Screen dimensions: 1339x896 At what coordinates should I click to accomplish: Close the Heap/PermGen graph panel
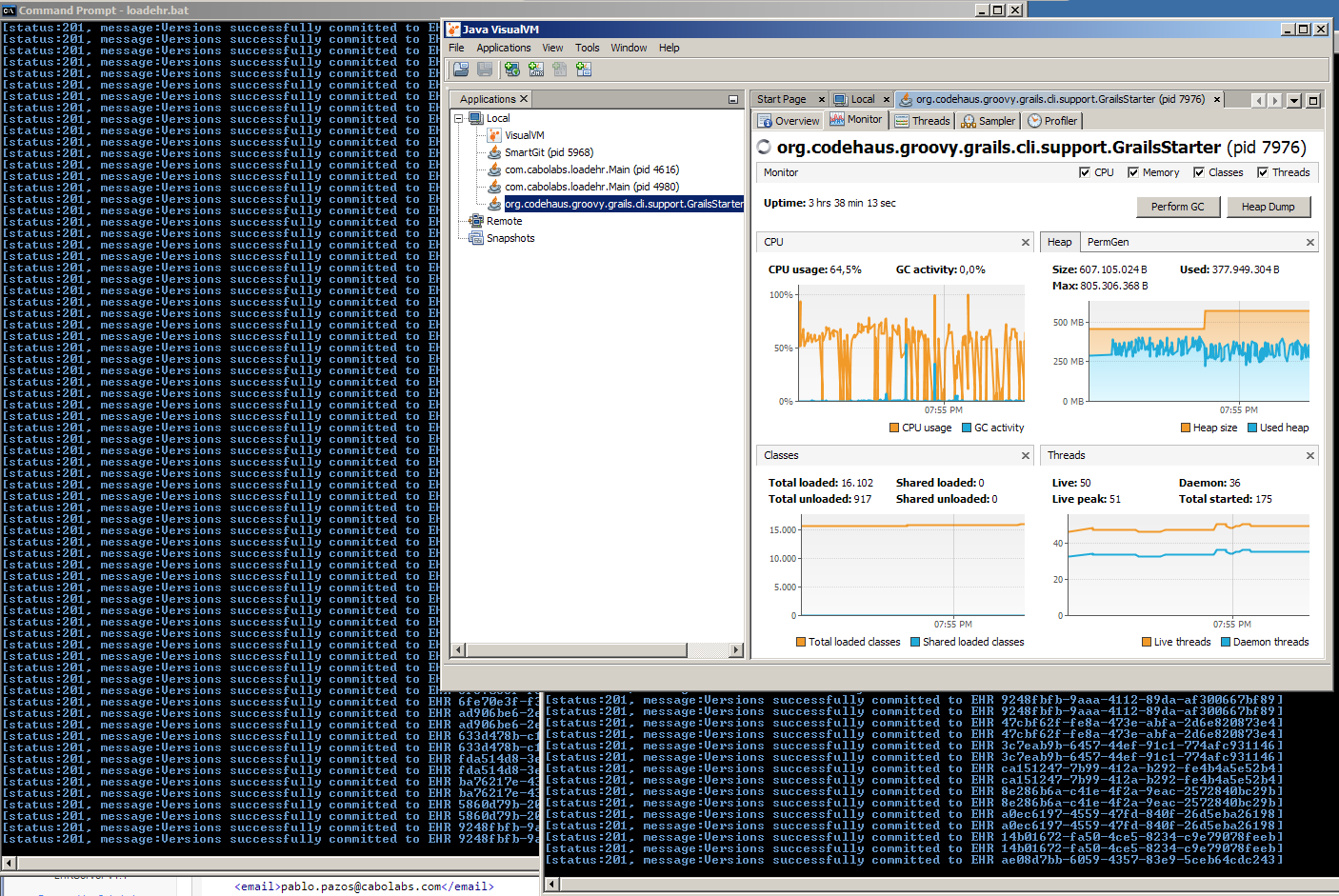click(1310, 242)
